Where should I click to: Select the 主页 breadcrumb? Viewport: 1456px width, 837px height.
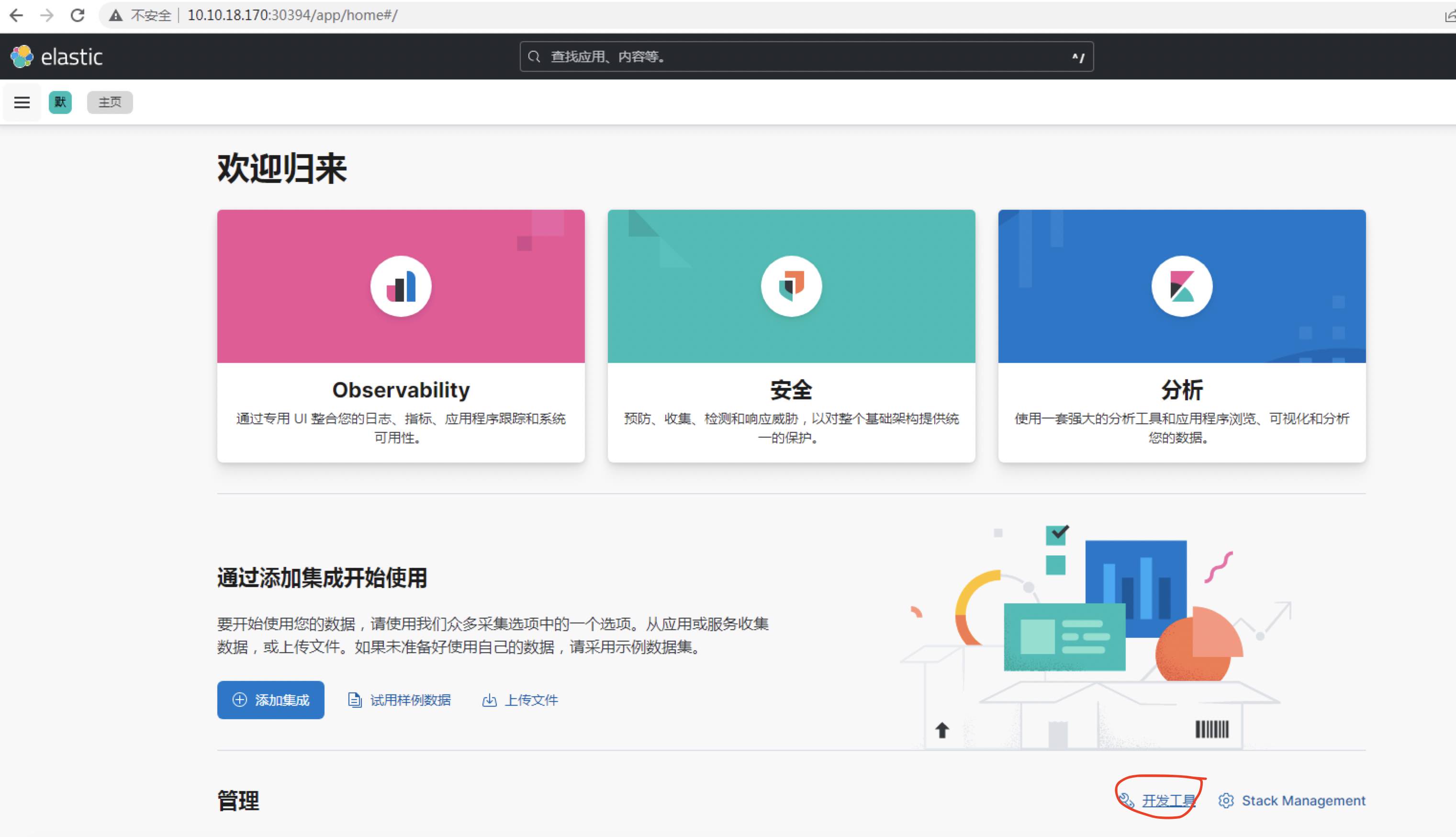tap(109, 102)
